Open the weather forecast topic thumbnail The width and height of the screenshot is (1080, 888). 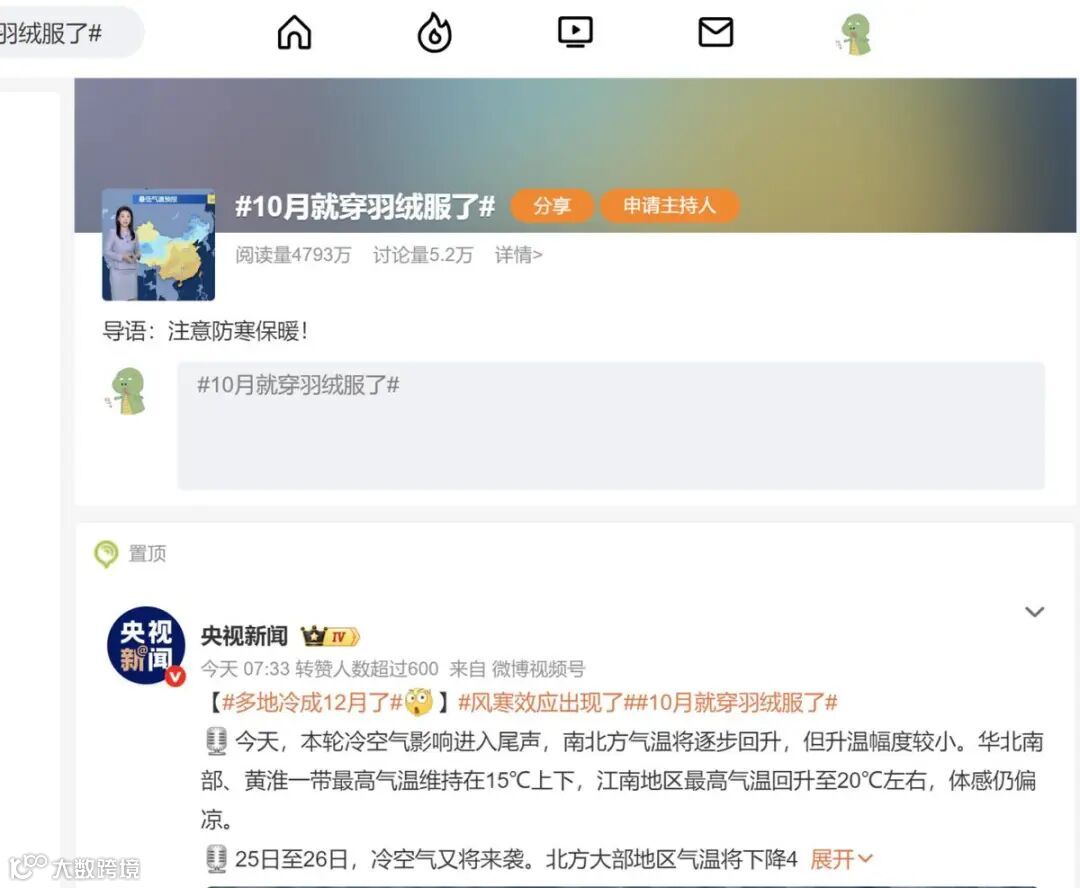158,245
